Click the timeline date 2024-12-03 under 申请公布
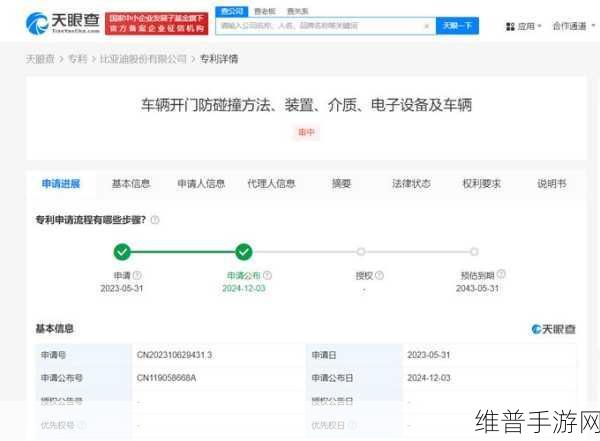The image size is (600, 441). pos(244,288)
